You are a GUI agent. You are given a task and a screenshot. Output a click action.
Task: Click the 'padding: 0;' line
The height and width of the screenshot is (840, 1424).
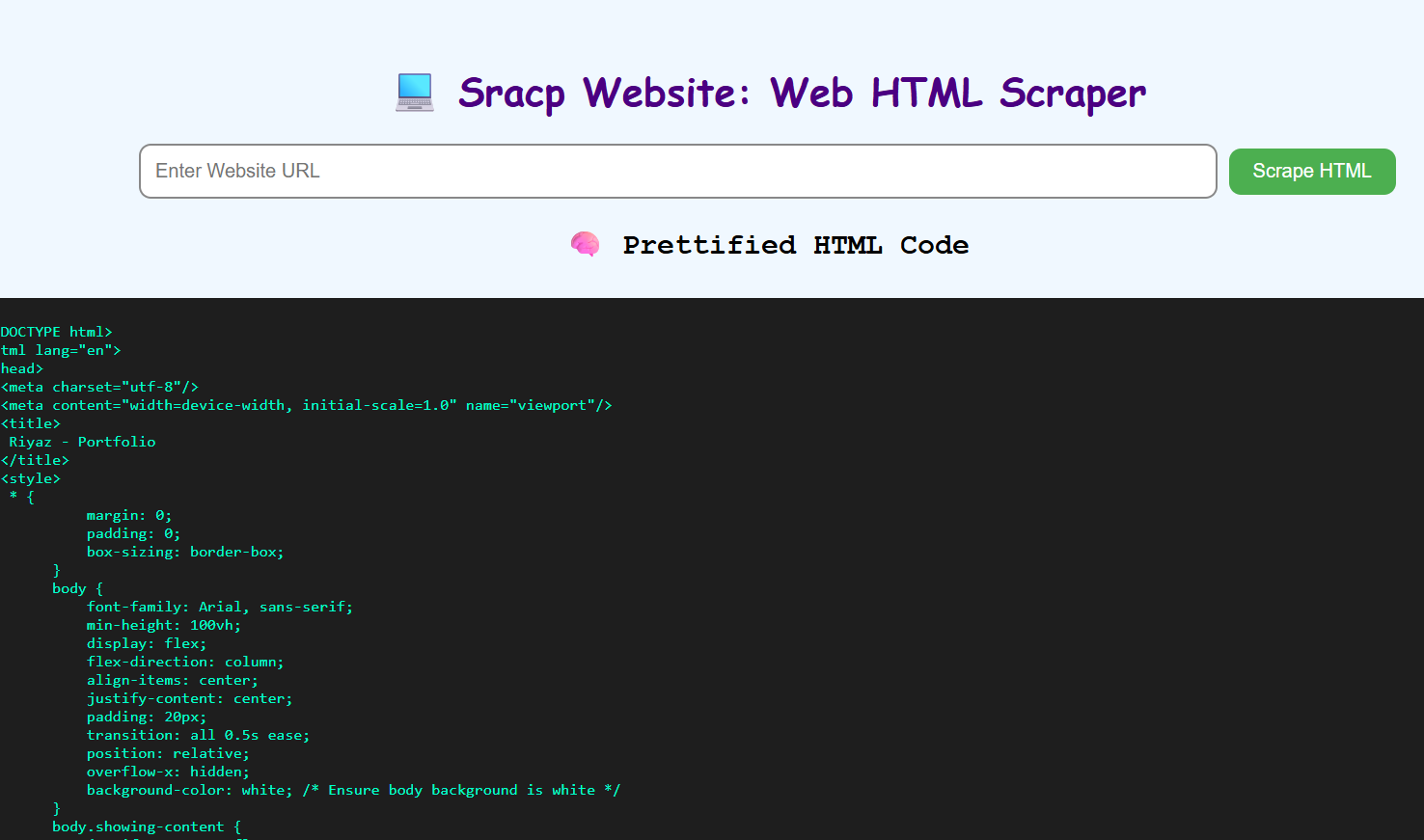tap(133, 533)
